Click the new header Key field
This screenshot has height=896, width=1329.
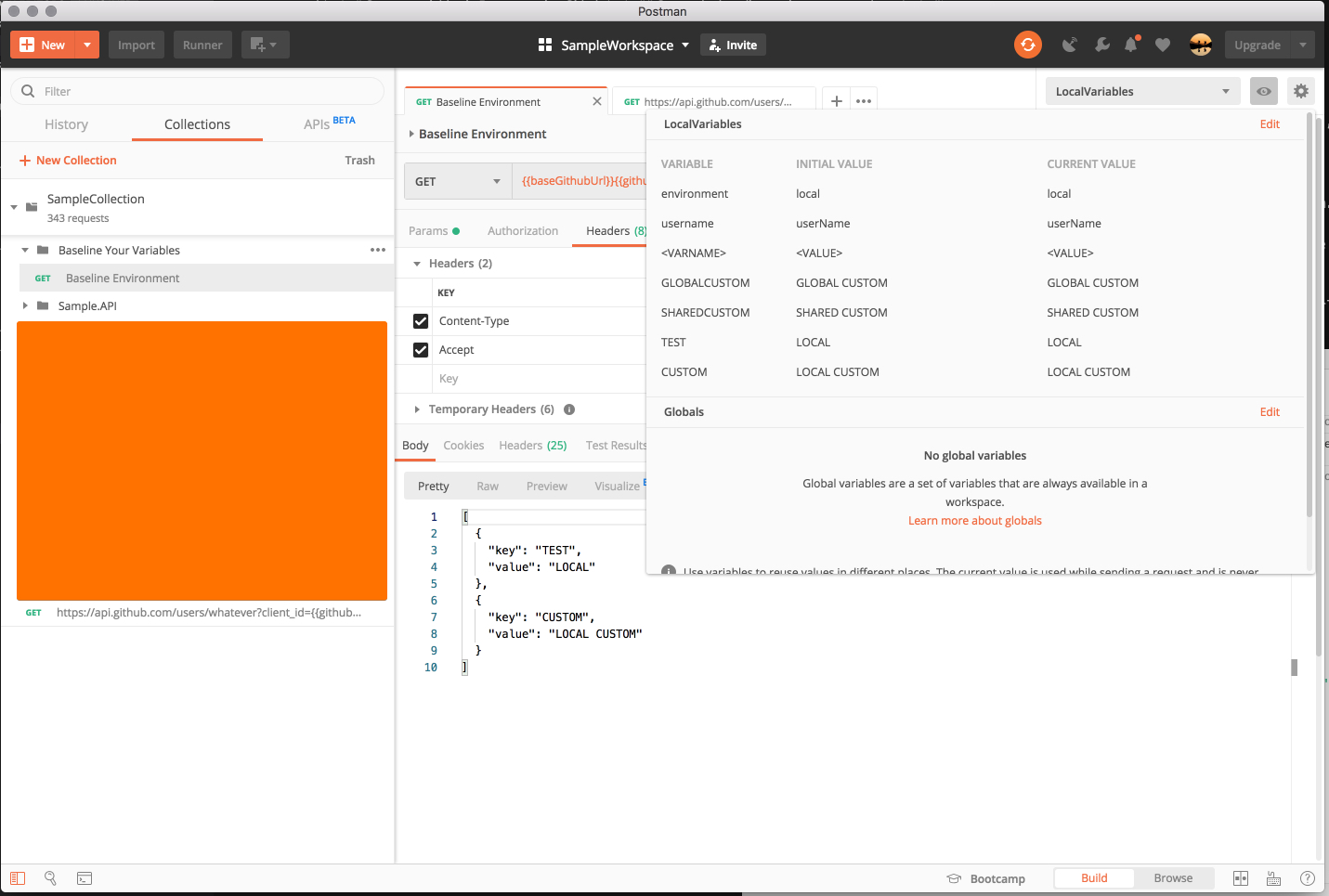[x=539, y=379]
